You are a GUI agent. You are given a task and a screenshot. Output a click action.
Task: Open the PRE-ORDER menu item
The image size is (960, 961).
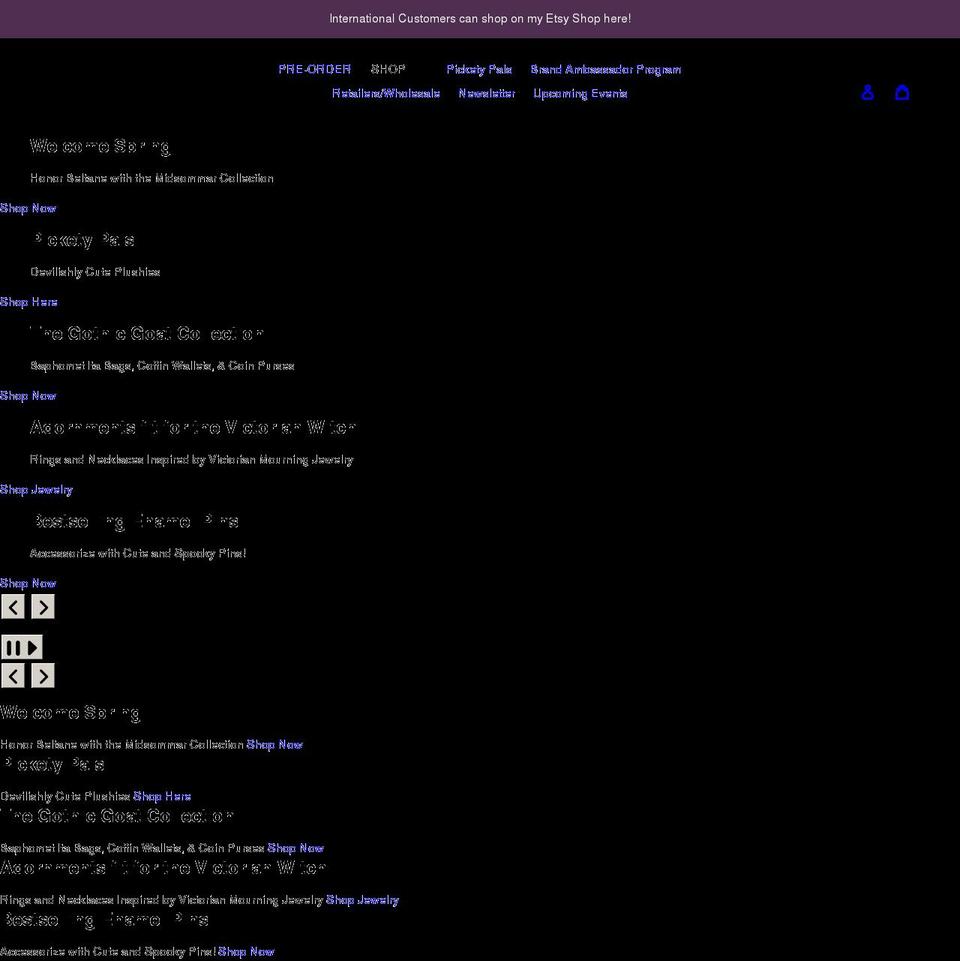tap(314, 69)
